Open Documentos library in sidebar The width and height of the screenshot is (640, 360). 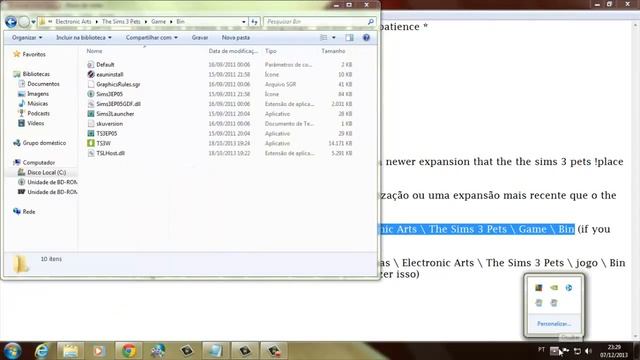tap(43, 84)
